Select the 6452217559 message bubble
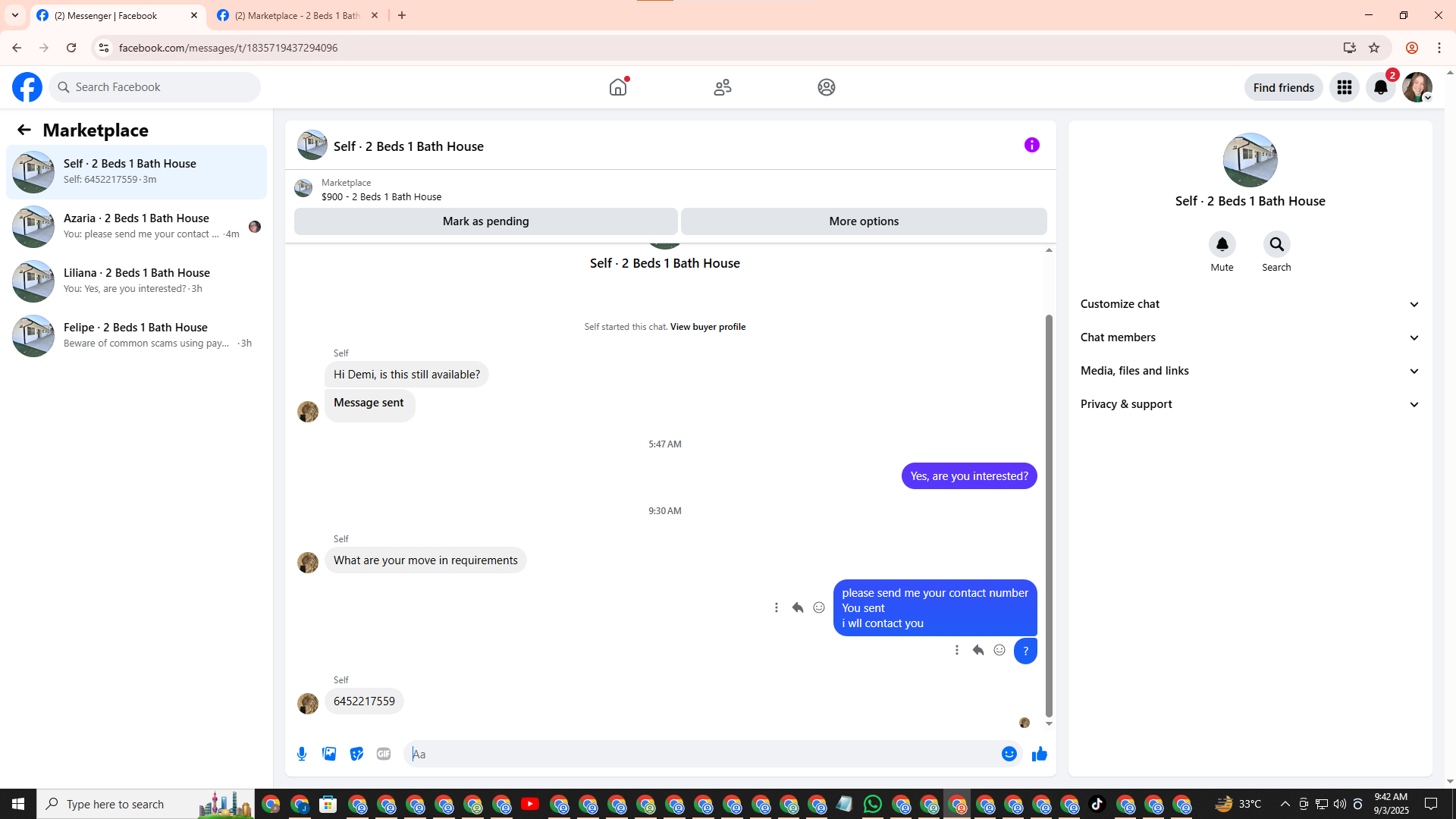This screenshot has height=819, width=1456. (364, 701)
